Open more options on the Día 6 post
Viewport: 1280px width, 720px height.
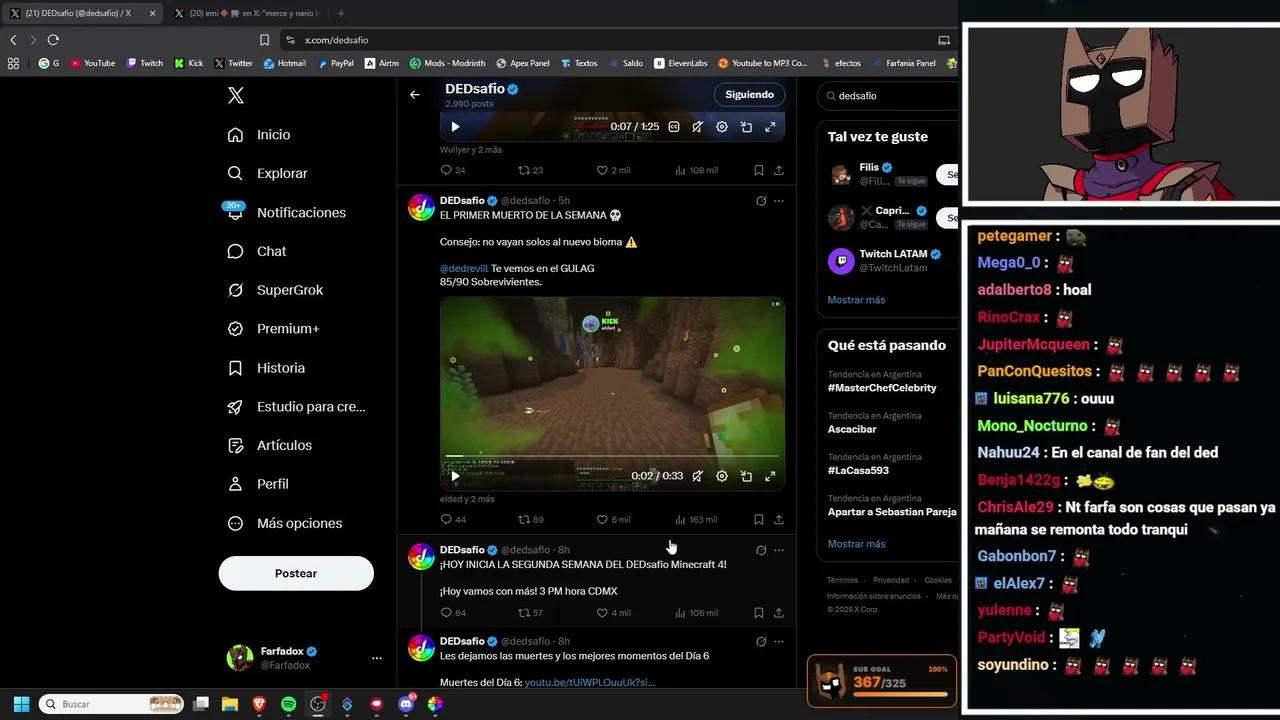pos(779,641)
